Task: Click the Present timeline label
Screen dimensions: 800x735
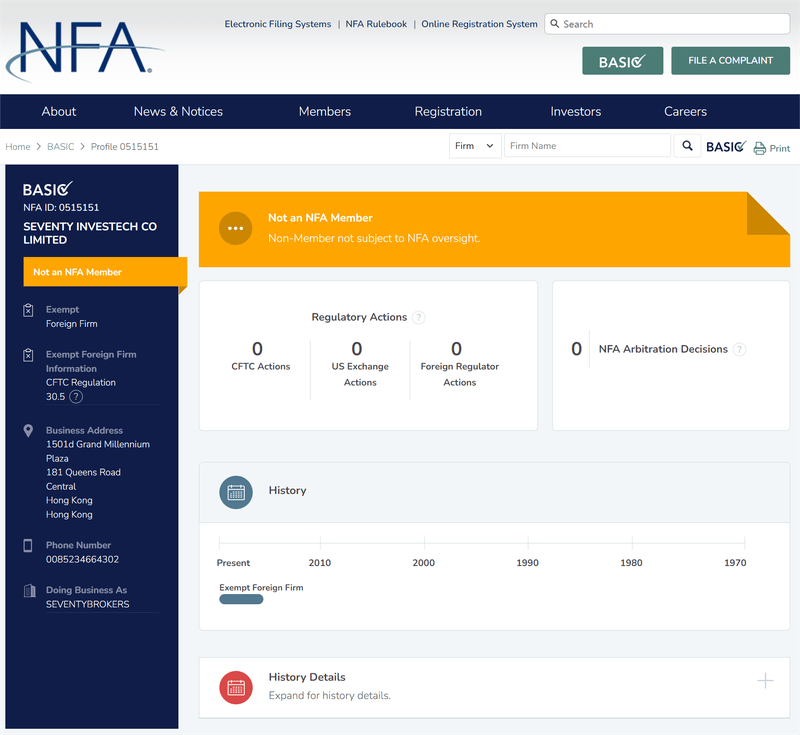Action: 233,563
